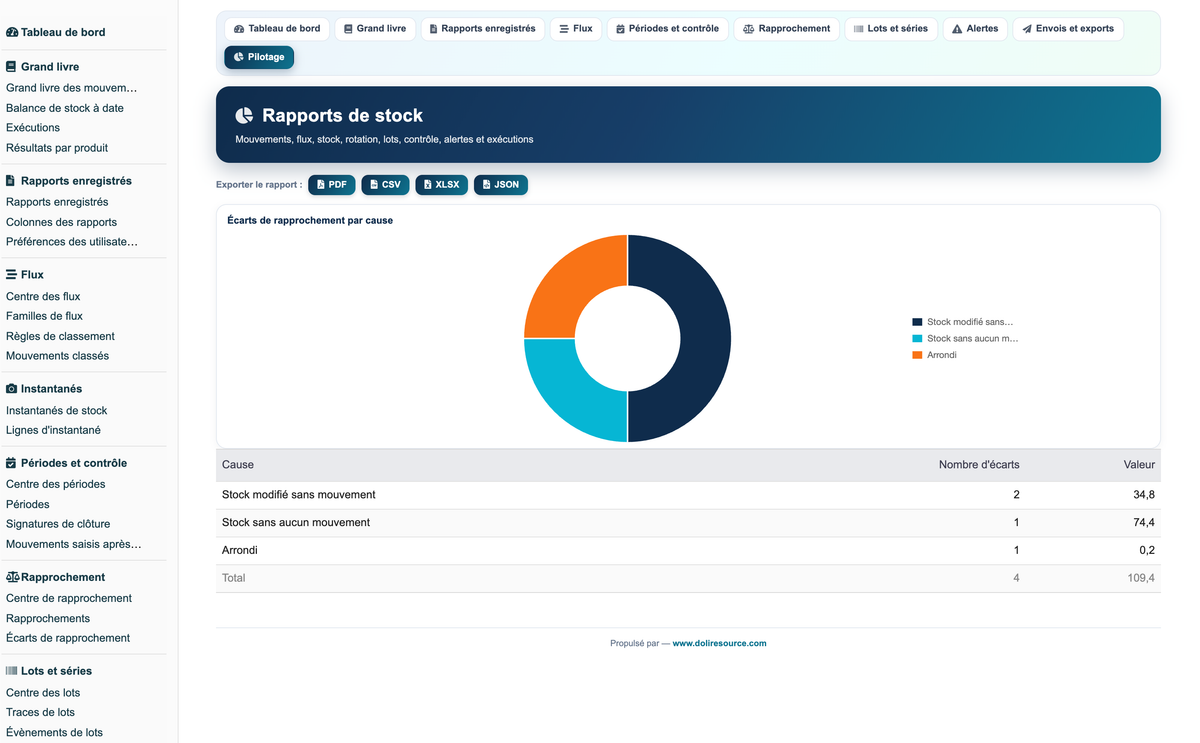Click the file icon on the JSON export button
Viewport: 1200px width, 743px height.
point(487,185)
